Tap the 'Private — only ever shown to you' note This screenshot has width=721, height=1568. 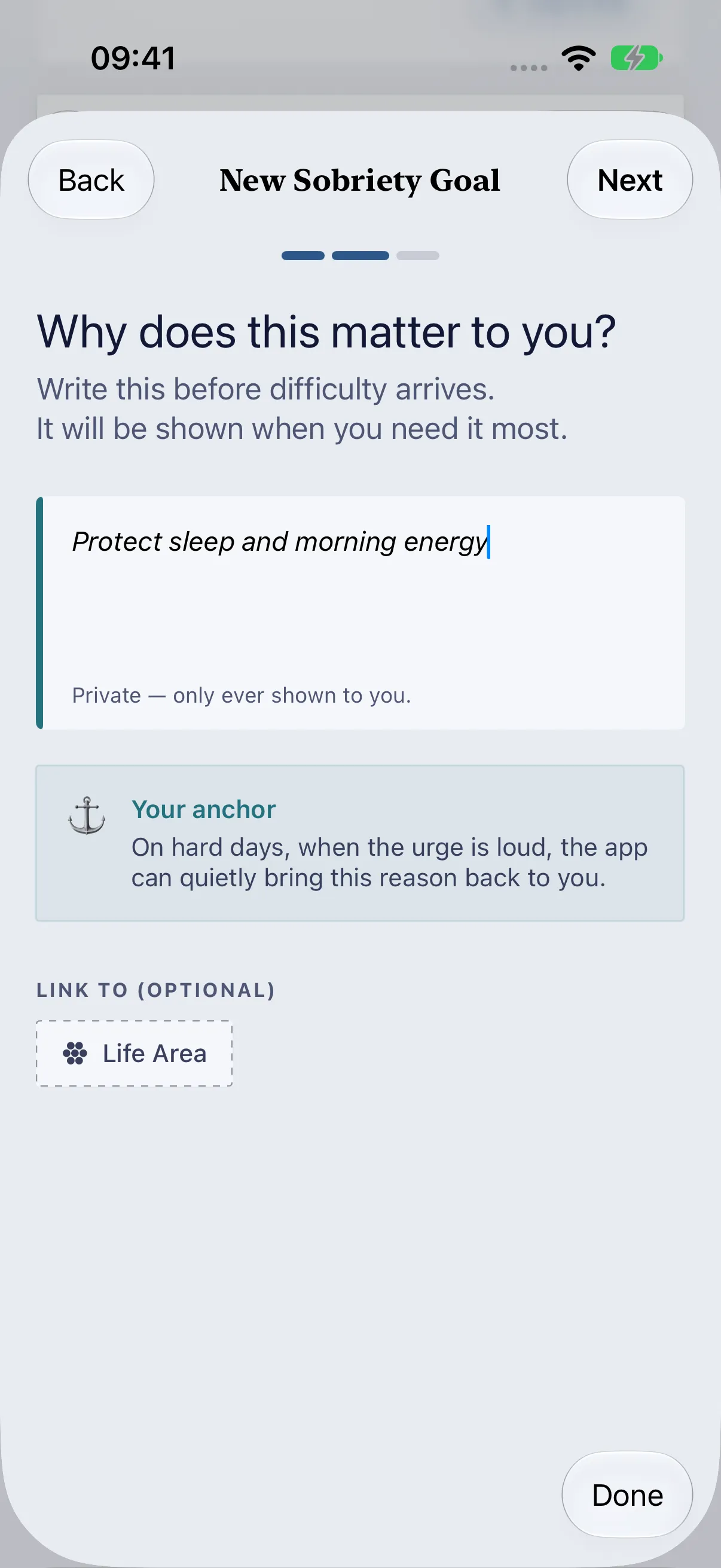coord(242,695)
